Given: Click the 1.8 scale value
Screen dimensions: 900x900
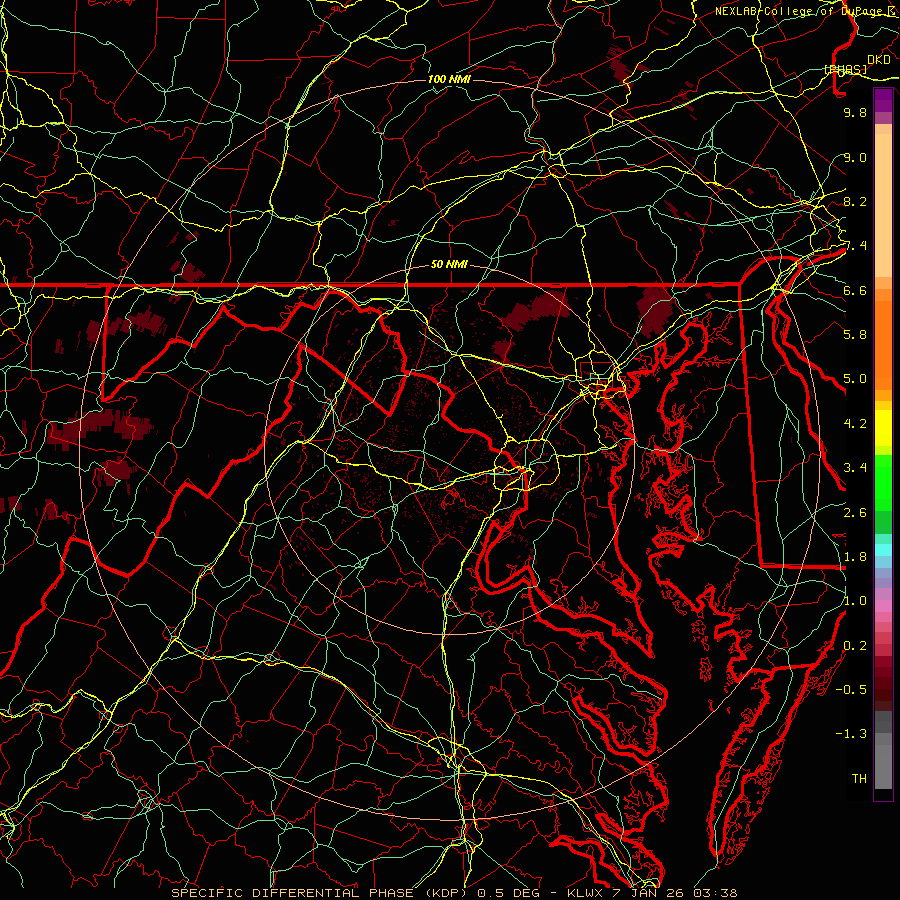Looking at the screenshot, I should tap(855, 556).
